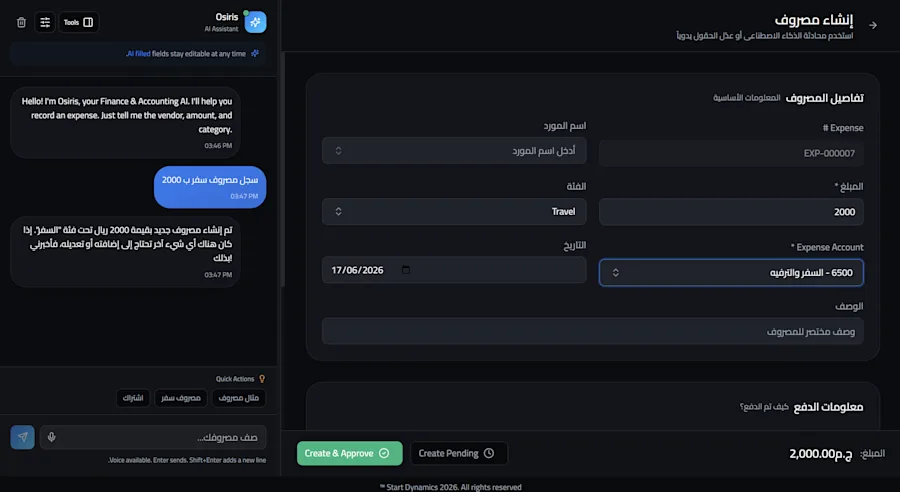900x492 pixels.
Task: Click the vendor dropdown chevron arrows
Action: pos(339,150)
